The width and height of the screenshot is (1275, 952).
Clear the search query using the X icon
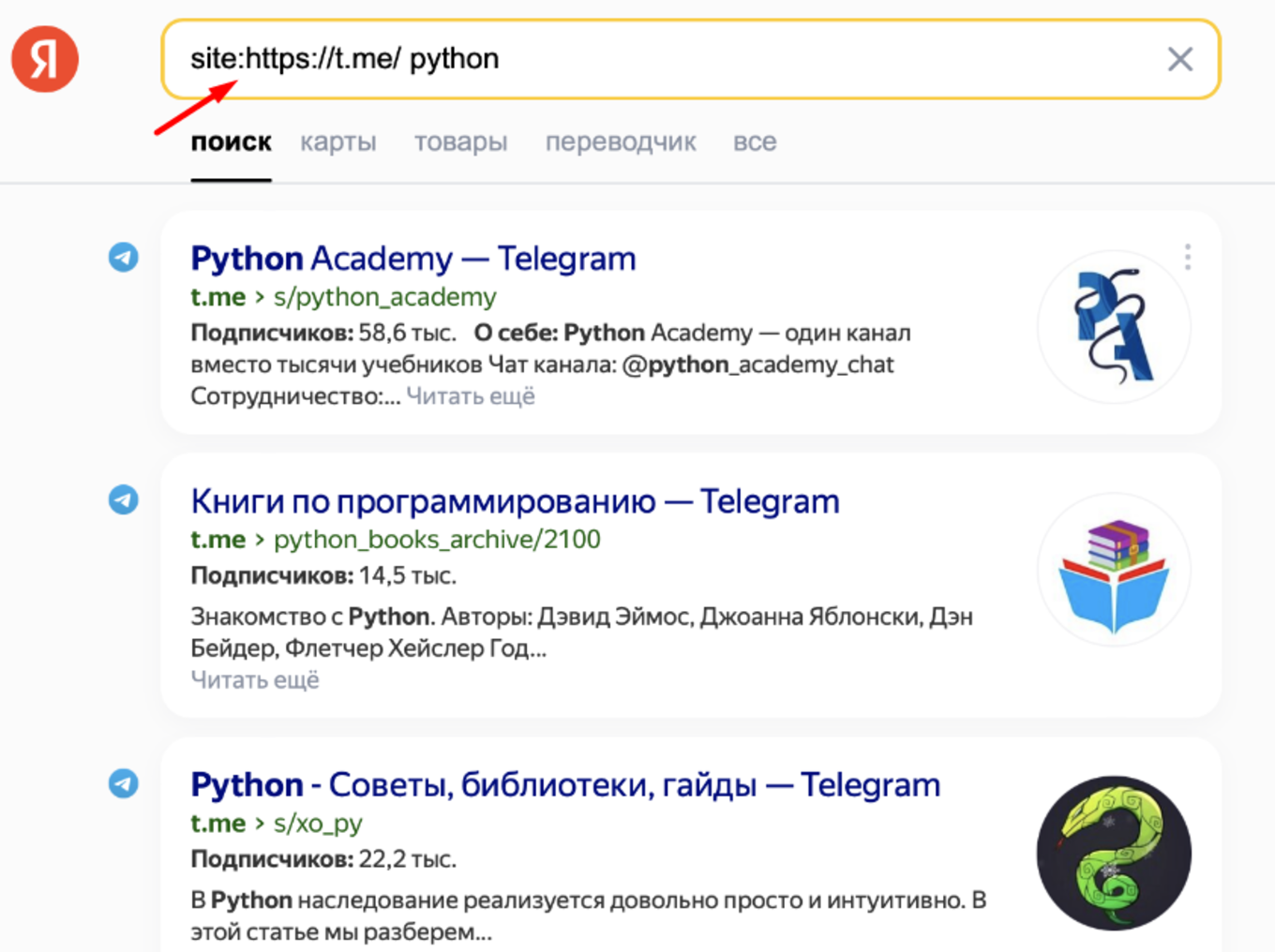pyautogui.click(x=1179, y=59)
